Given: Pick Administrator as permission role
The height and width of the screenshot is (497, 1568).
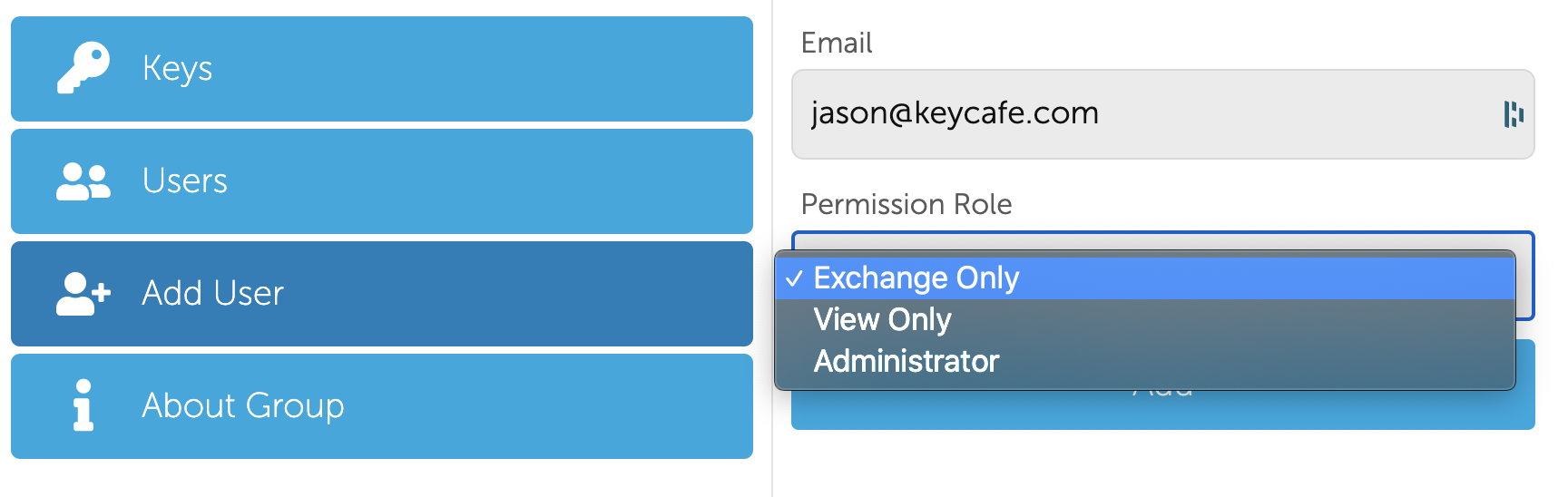Looking at the screenshot, I should coord(1145,361).
